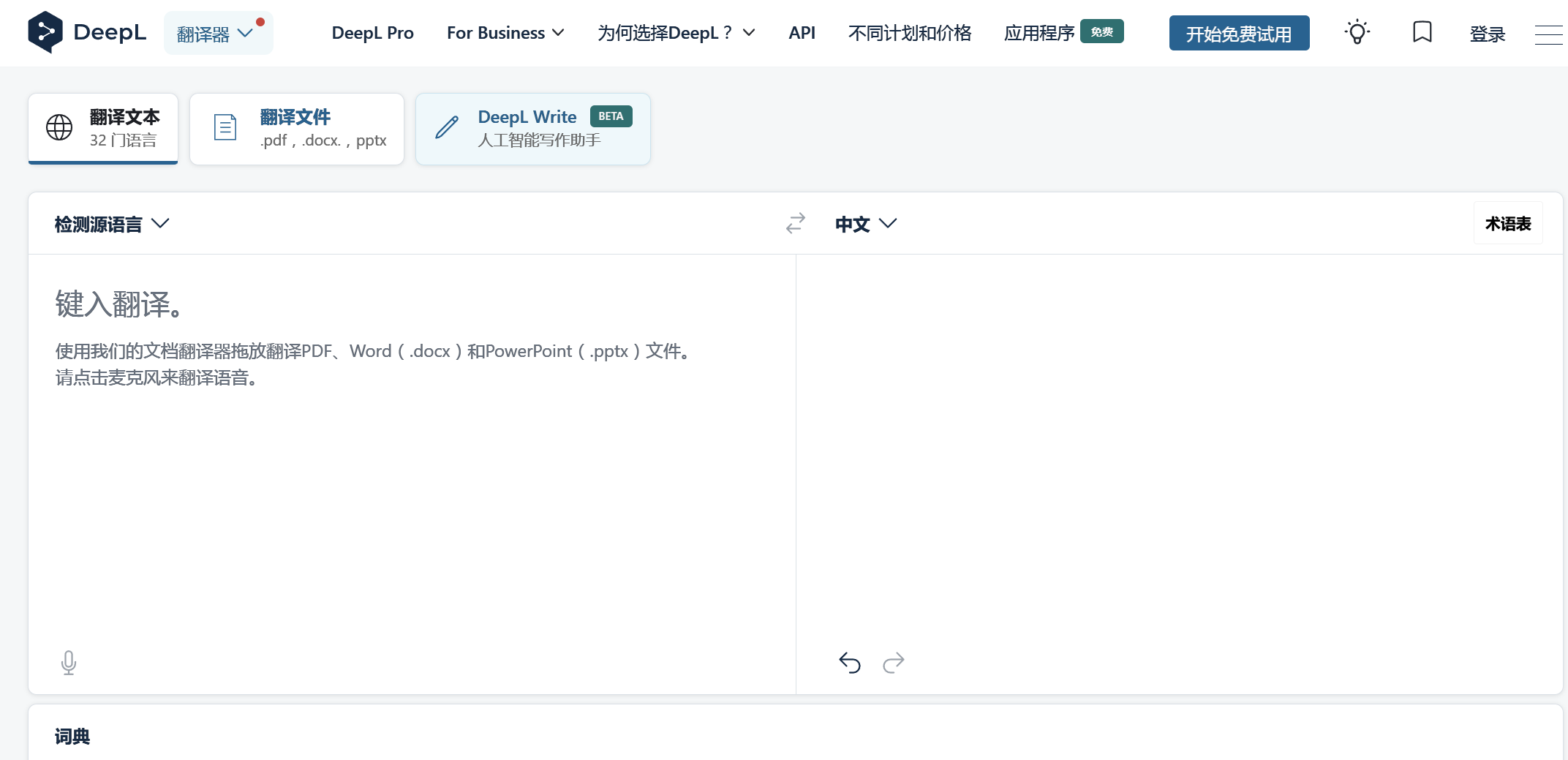
Task: Select the 翻译文本 text translation tab
Action: coord(102,128)
